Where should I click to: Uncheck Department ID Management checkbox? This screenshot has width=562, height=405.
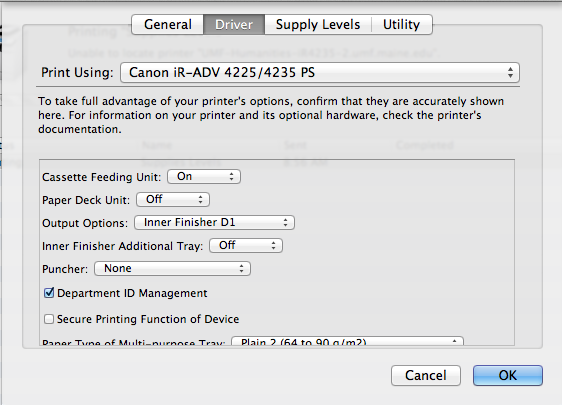pyautogui.click(x=49, y=293)
